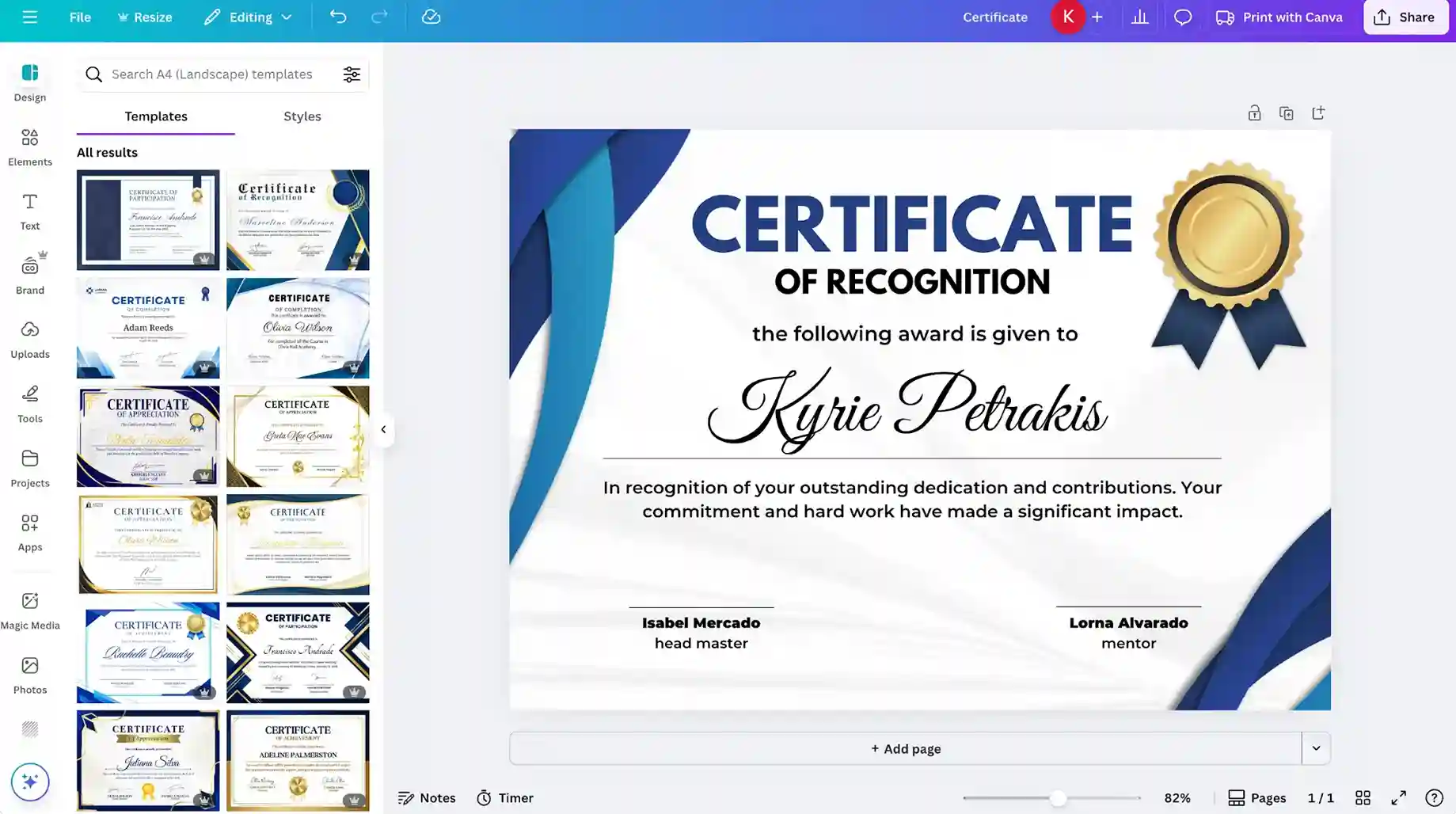Screen dimensions: 1456x814
Task: Switch to the Styles tab
Action: coord(302,116)
